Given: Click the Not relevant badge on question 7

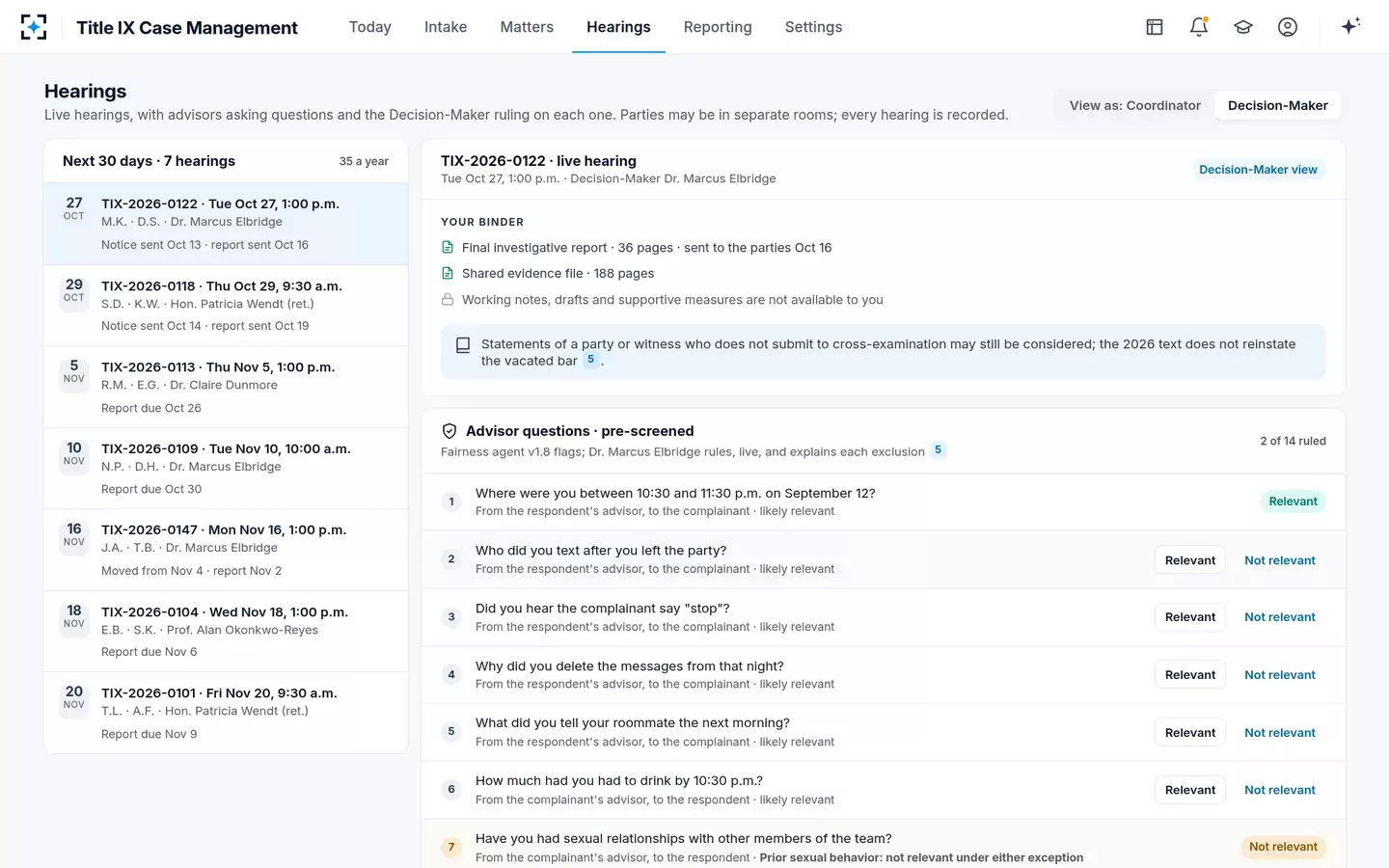Looking at the screenshot, I should (1283, 847).
